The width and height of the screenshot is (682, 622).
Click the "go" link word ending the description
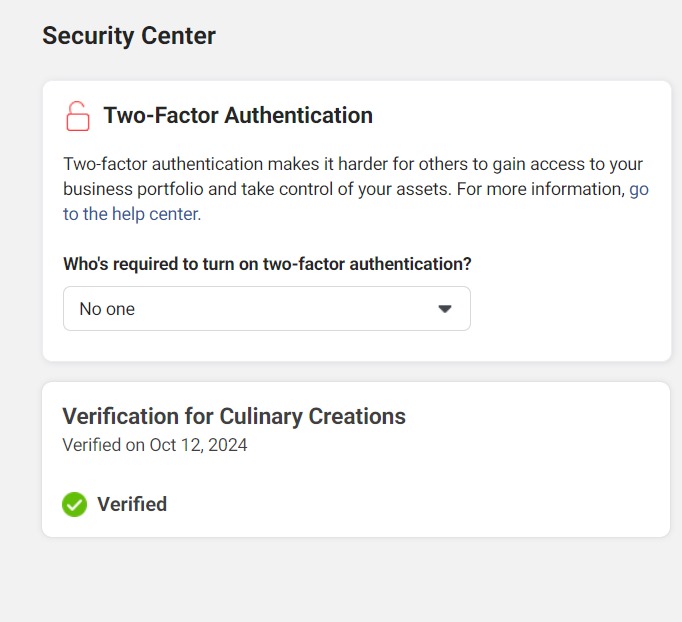point(638,189)
